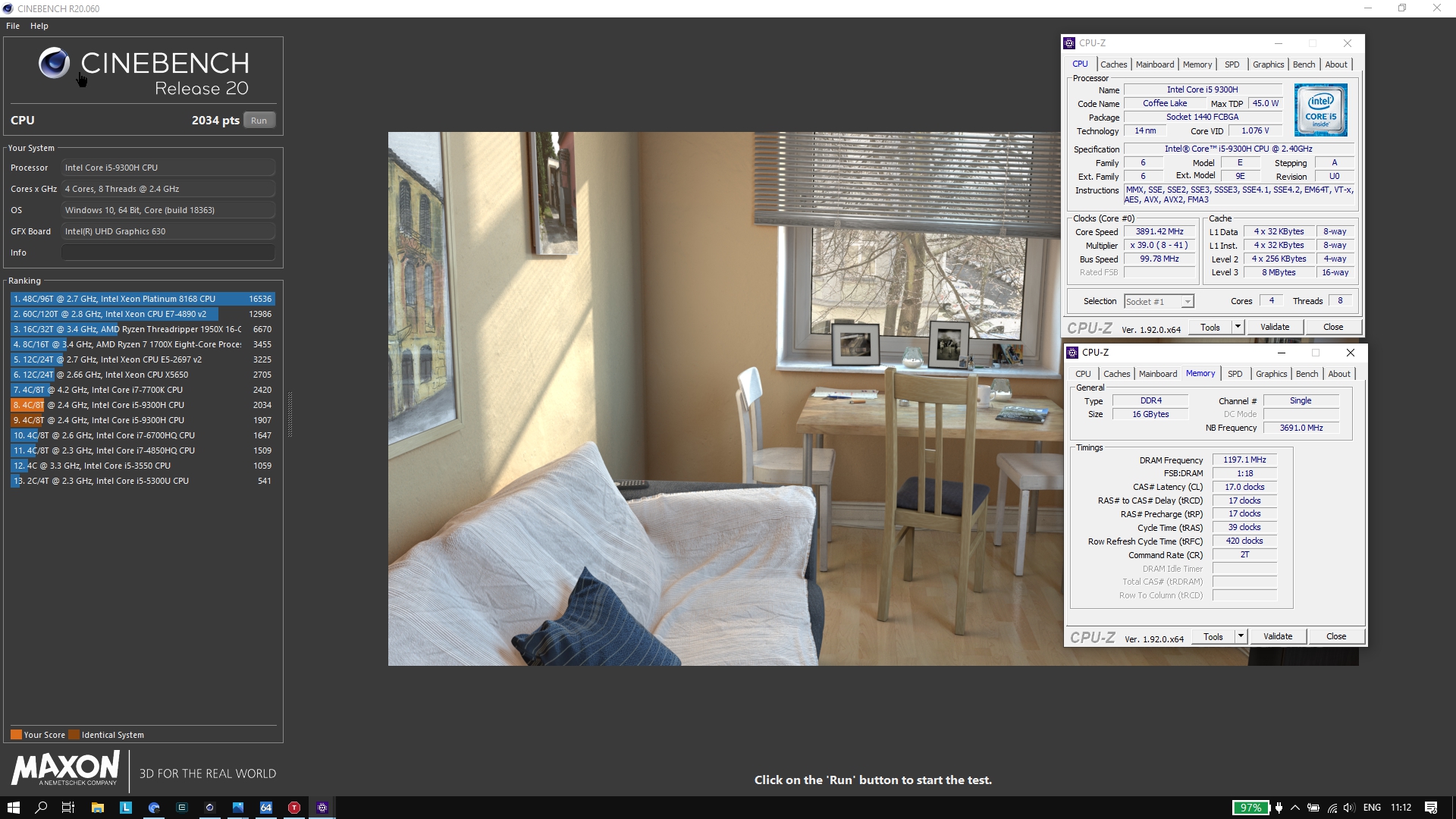Screen dimensions: 1456x819
Task: Switch to Cinebench via taskbar icon
Action: 210,808
